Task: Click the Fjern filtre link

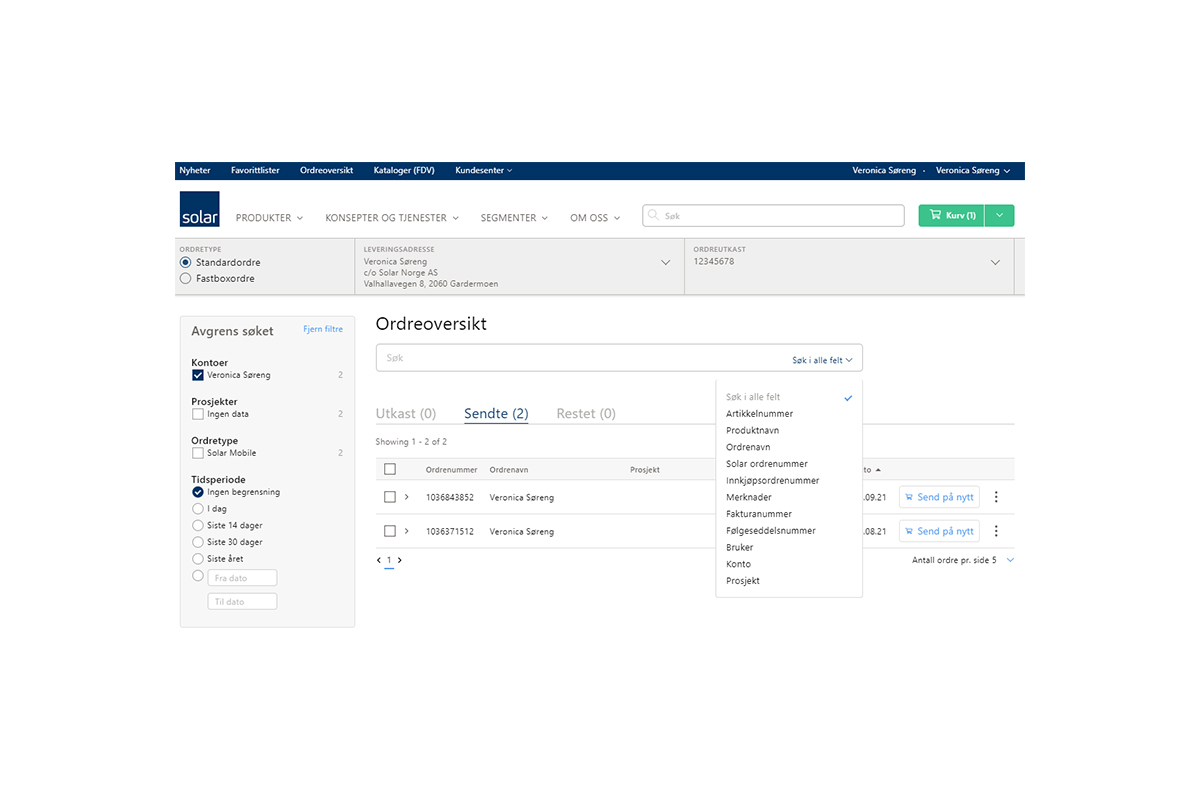Action: tap(323, 329)
